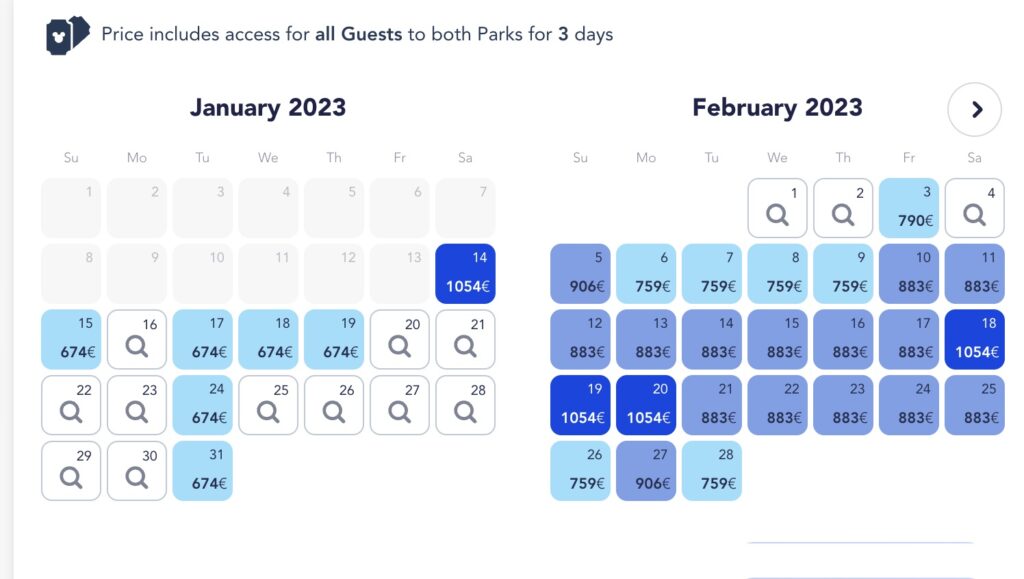Select February 27 at 906€

[646, 471]
